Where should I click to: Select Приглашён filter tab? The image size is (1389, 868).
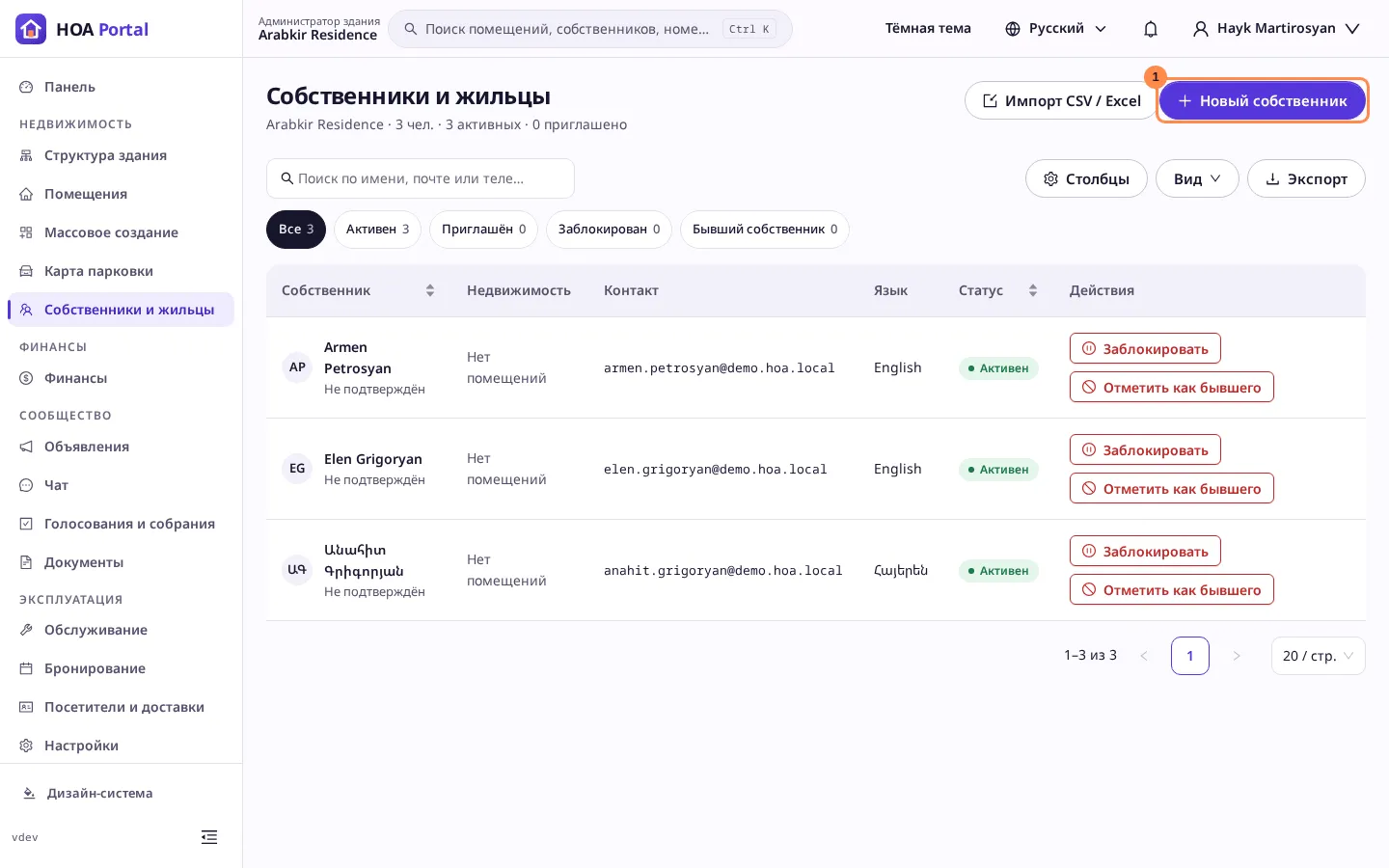pyautogui.click(x=483, y=230)
